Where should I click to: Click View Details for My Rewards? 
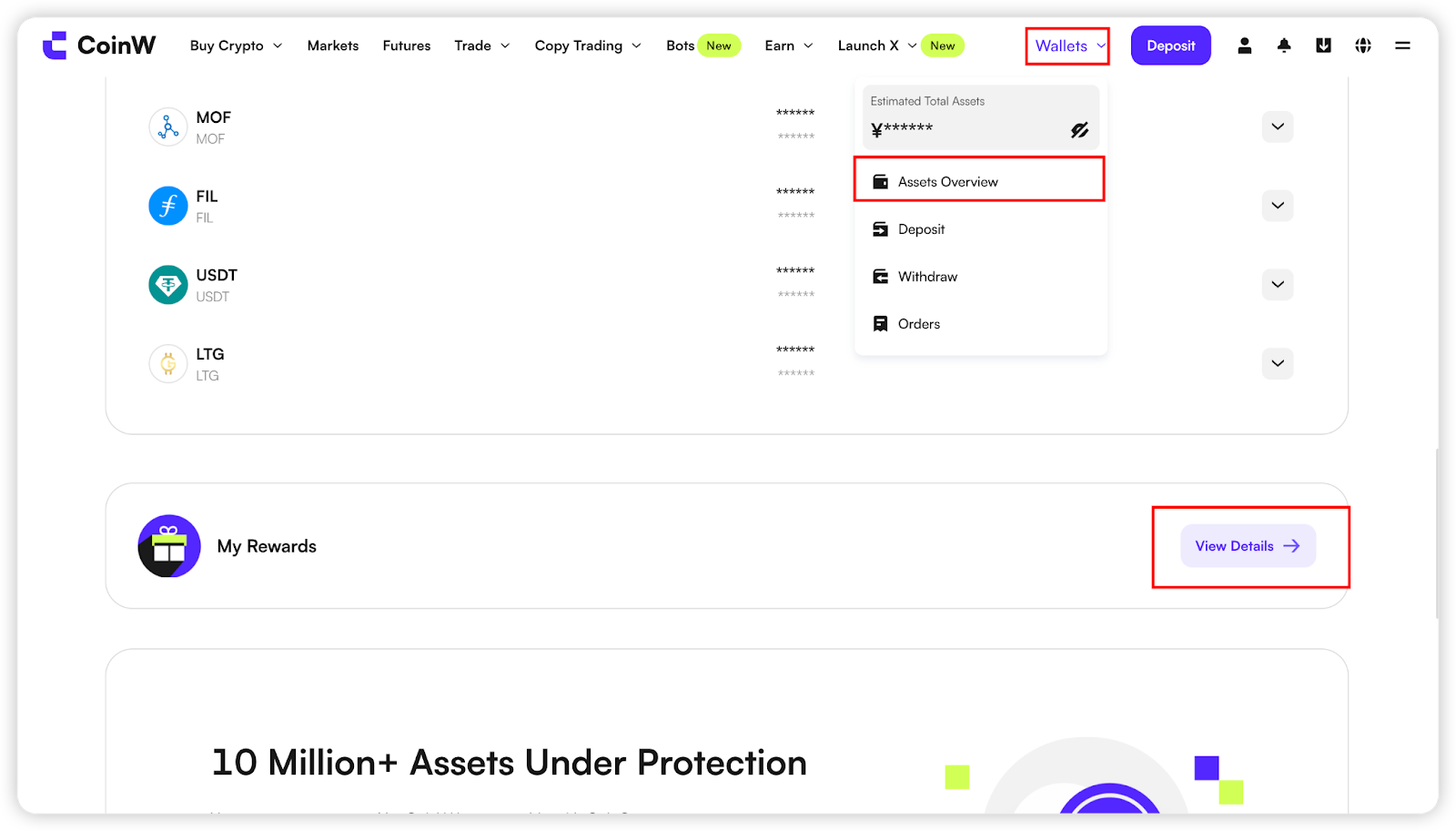pos(1248,546)
